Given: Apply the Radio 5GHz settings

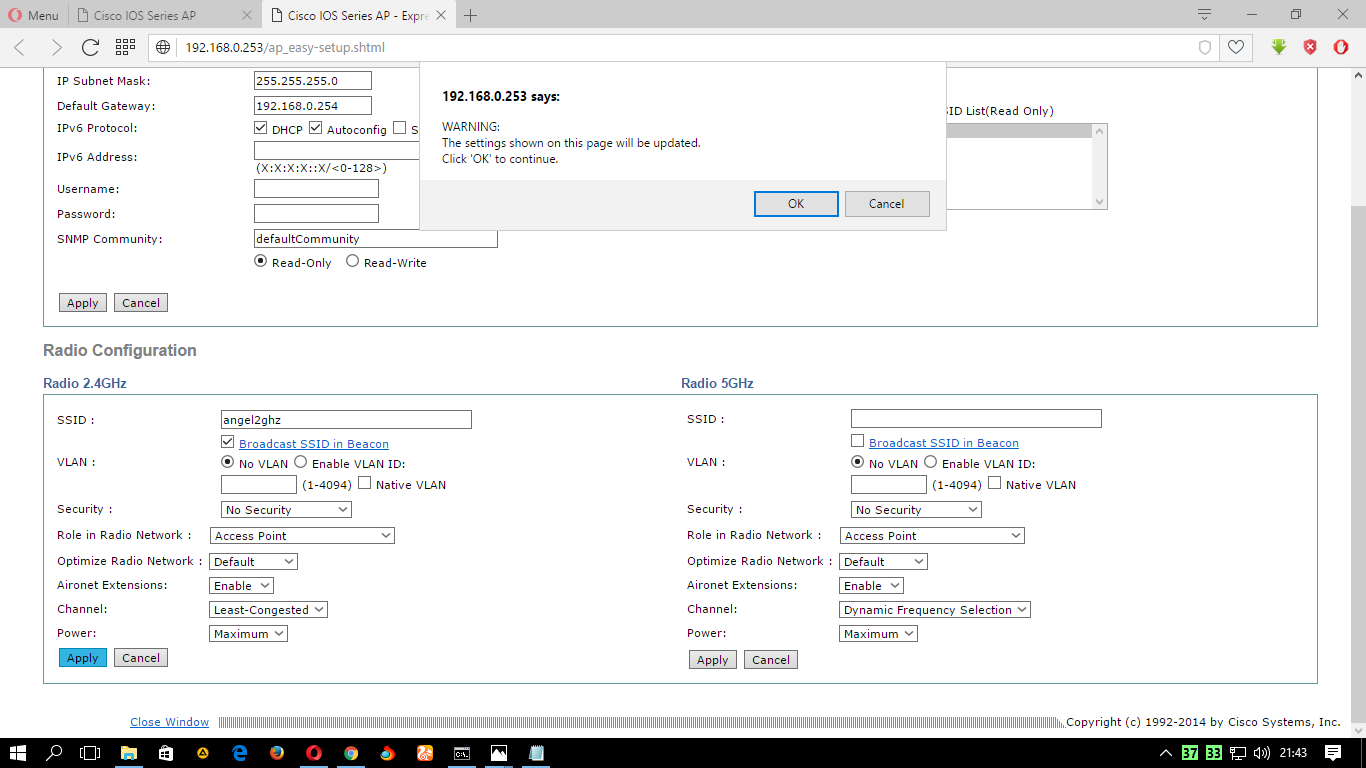Looking at the screenshot, I should pyautogui.click(x=713, y=660).
